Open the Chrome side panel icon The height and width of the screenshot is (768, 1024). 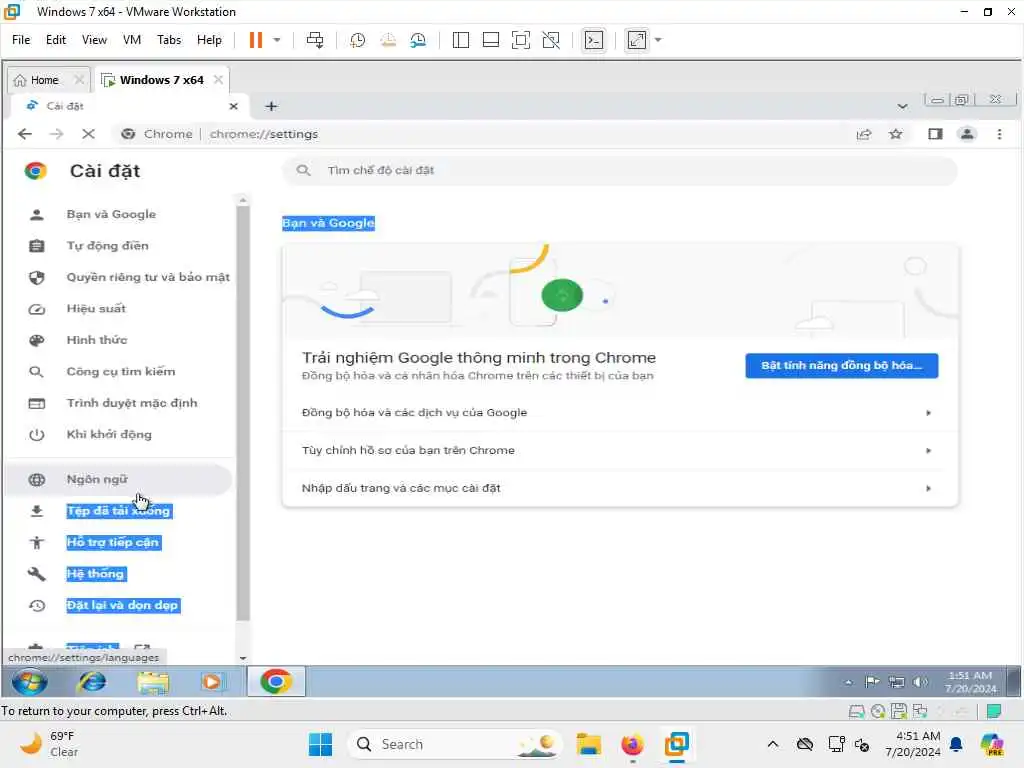coord(935,134)
